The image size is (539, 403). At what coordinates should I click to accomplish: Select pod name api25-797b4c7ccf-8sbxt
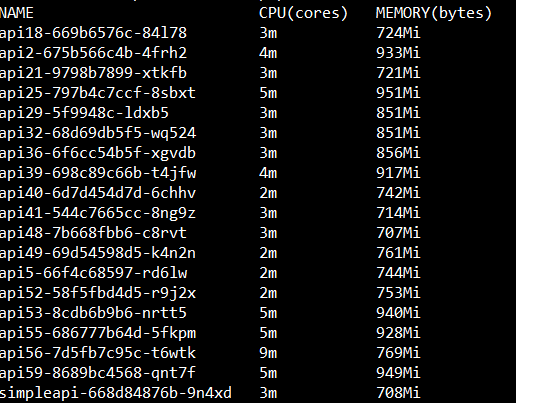[98, 93]
